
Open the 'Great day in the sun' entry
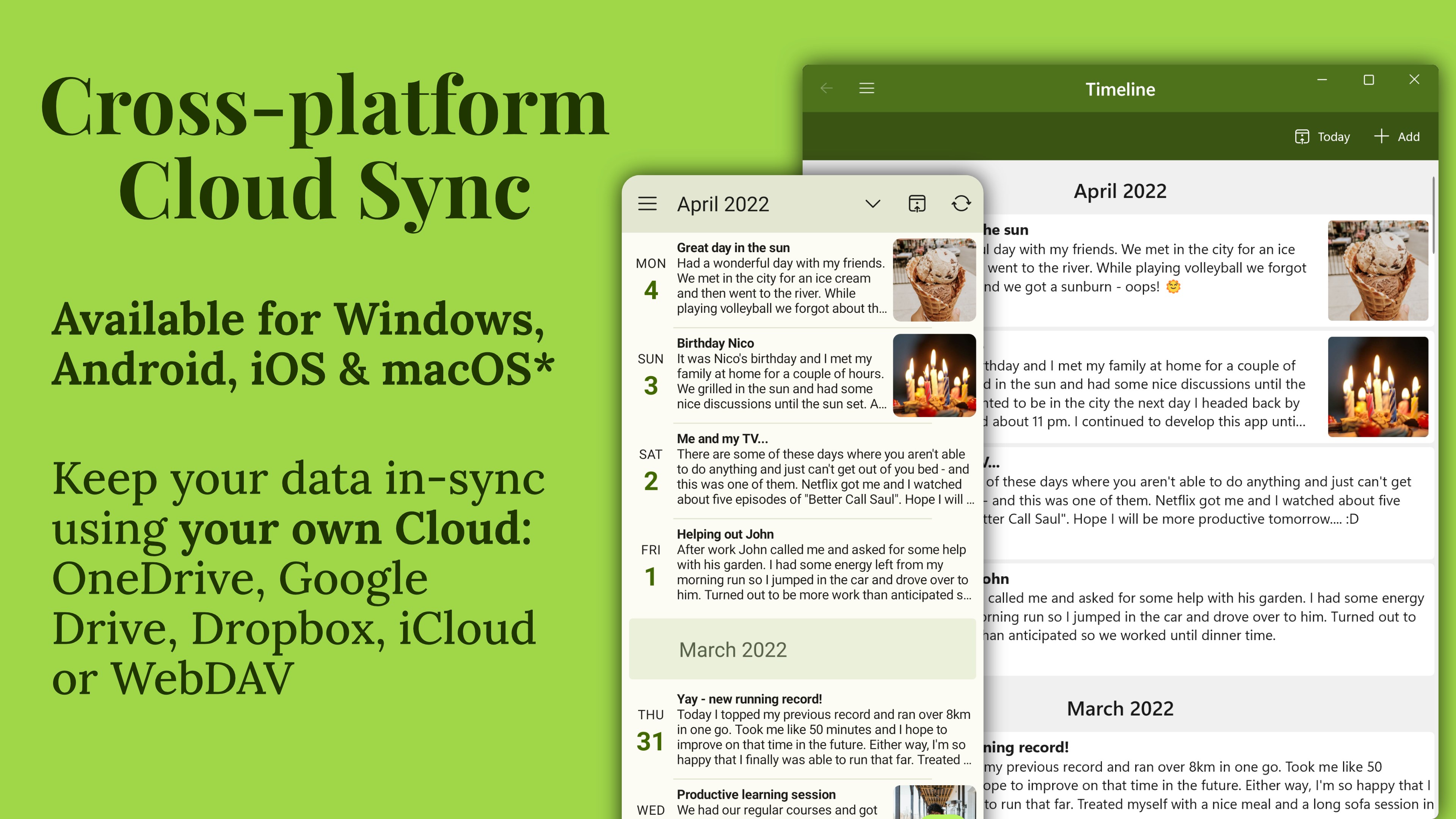pyautogui.click(x=780, y=277)
